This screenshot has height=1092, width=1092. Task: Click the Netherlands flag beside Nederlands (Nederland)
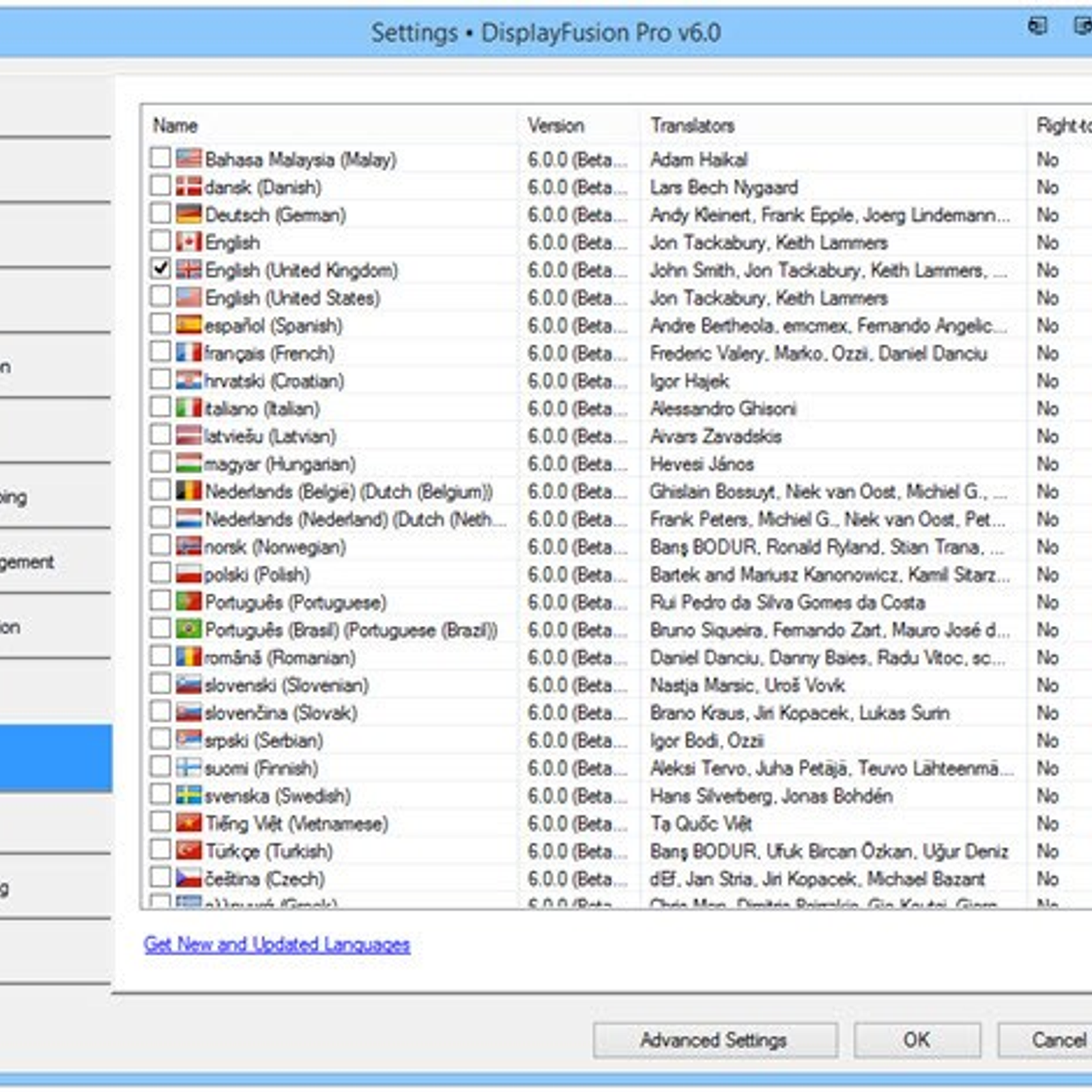[x=188, y=518]
